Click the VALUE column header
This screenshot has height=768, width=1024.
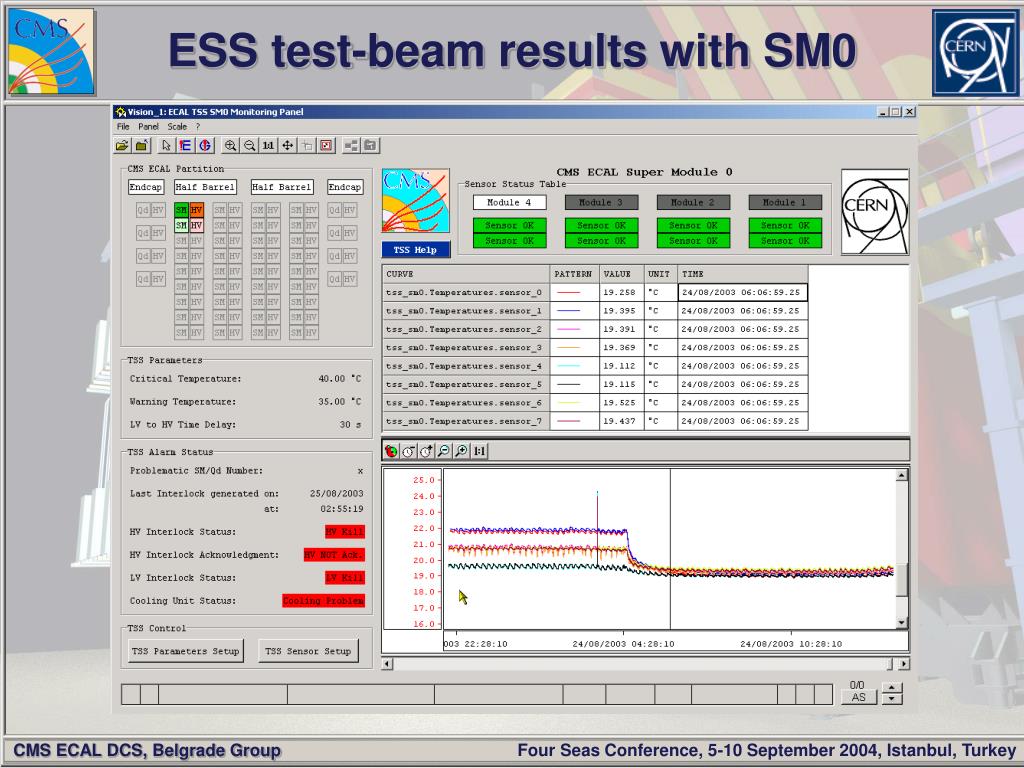[621, 274]
